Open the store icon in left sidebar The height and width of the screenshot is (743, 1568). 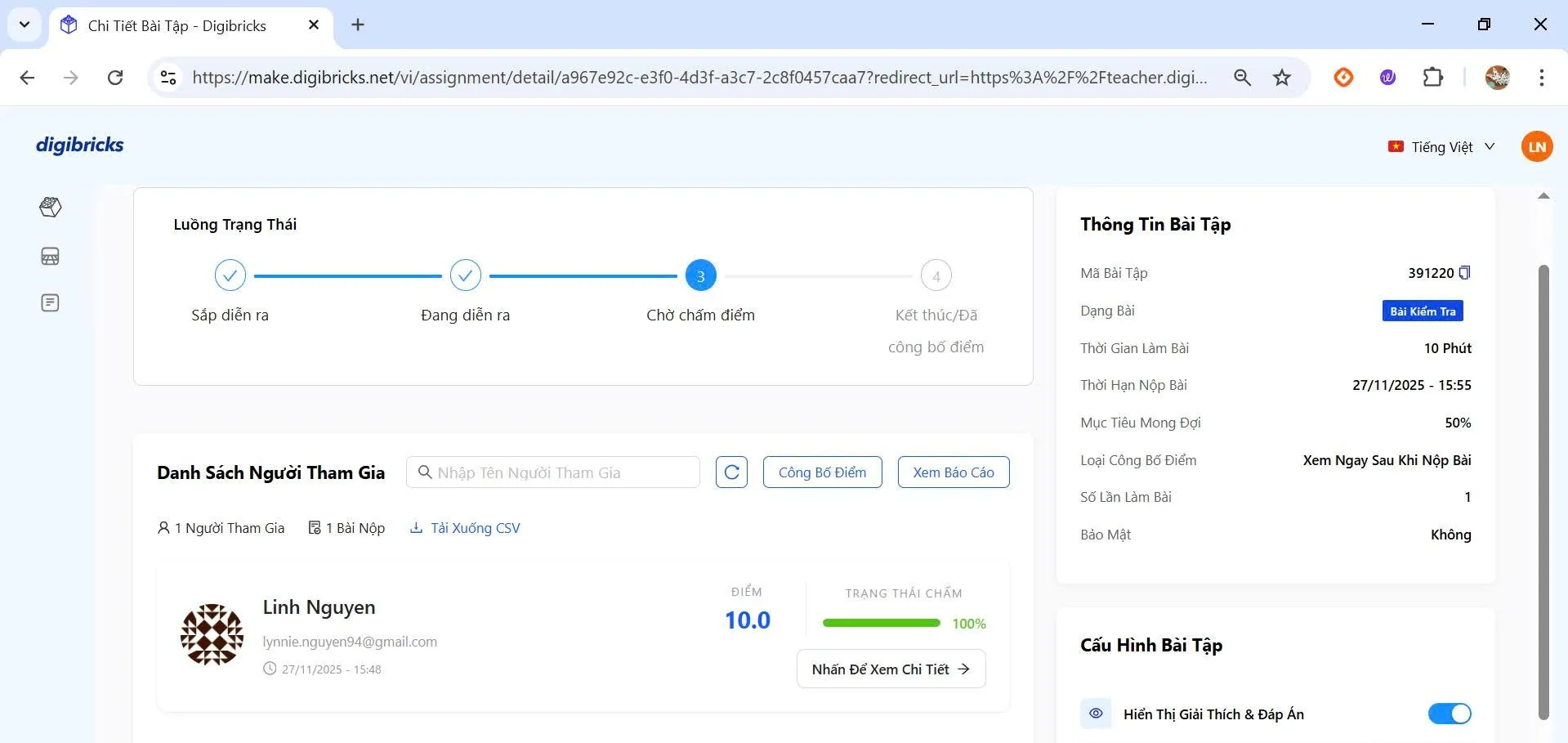pyautogui.click(x=50, y=257)
